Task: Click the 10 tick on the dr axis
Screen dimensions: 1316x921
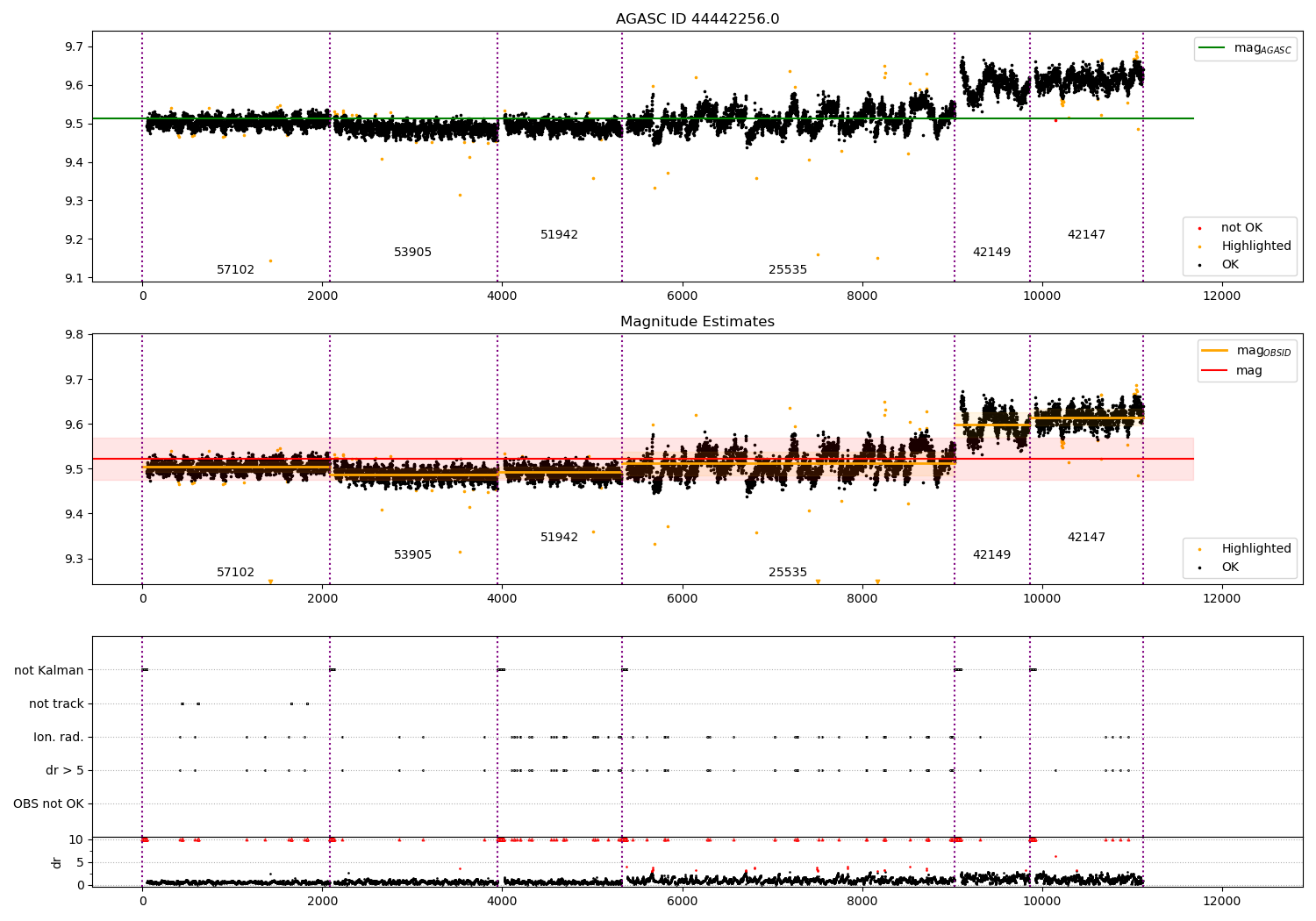Action: click(76, 839)
